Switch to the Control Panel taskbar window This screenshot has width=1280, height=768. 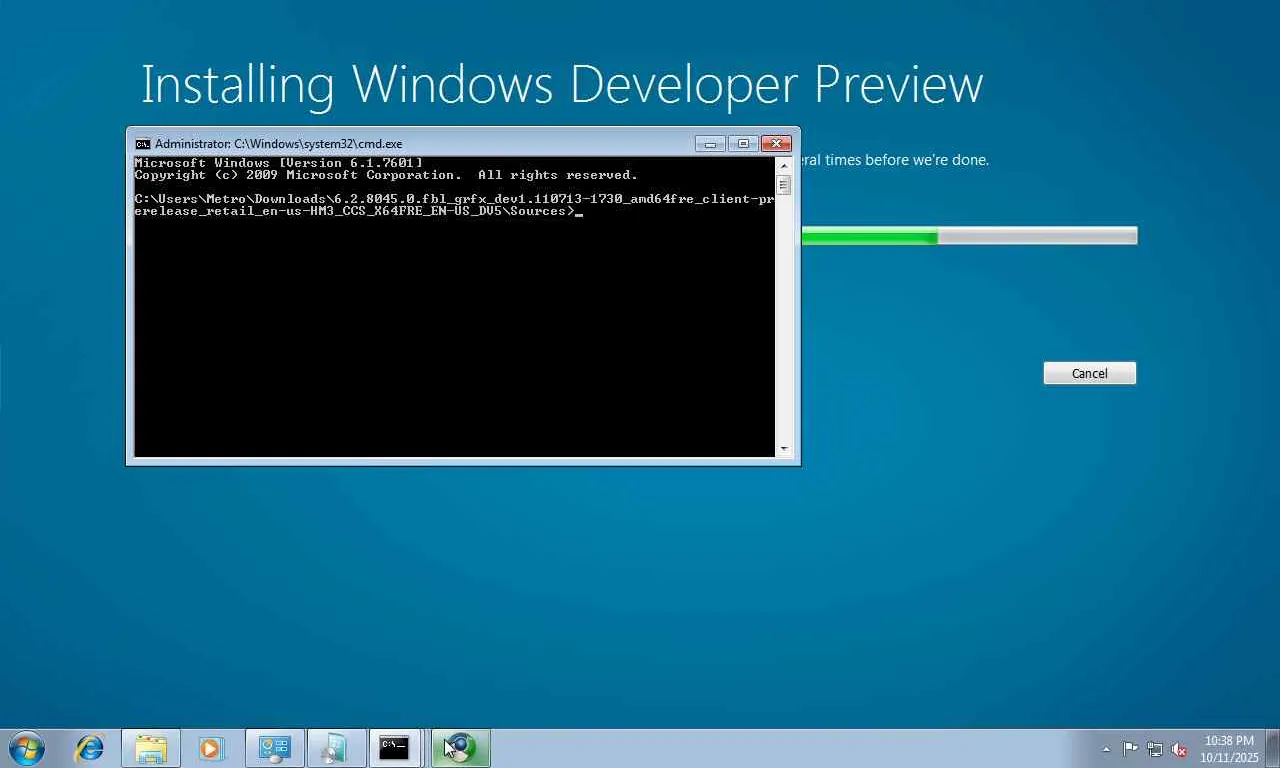[x=274, y=748]
